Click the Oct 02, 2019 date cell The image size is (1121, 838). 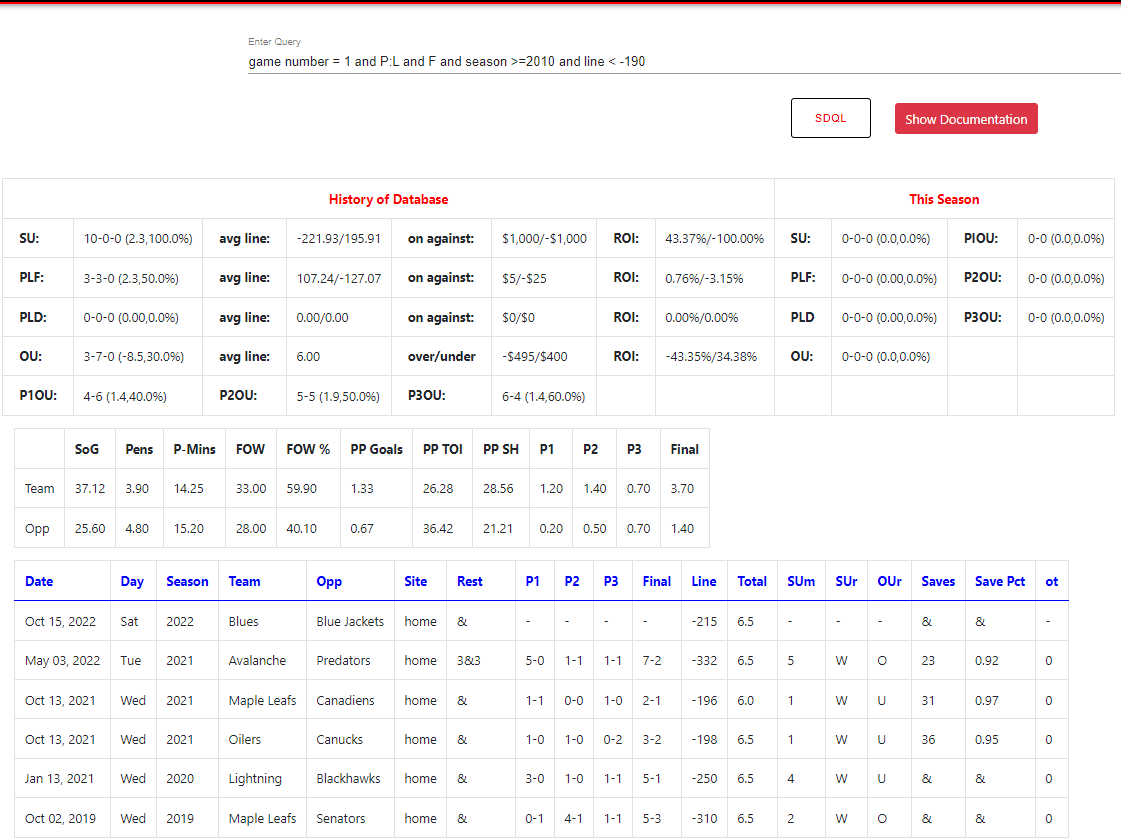tap(60, 819)
